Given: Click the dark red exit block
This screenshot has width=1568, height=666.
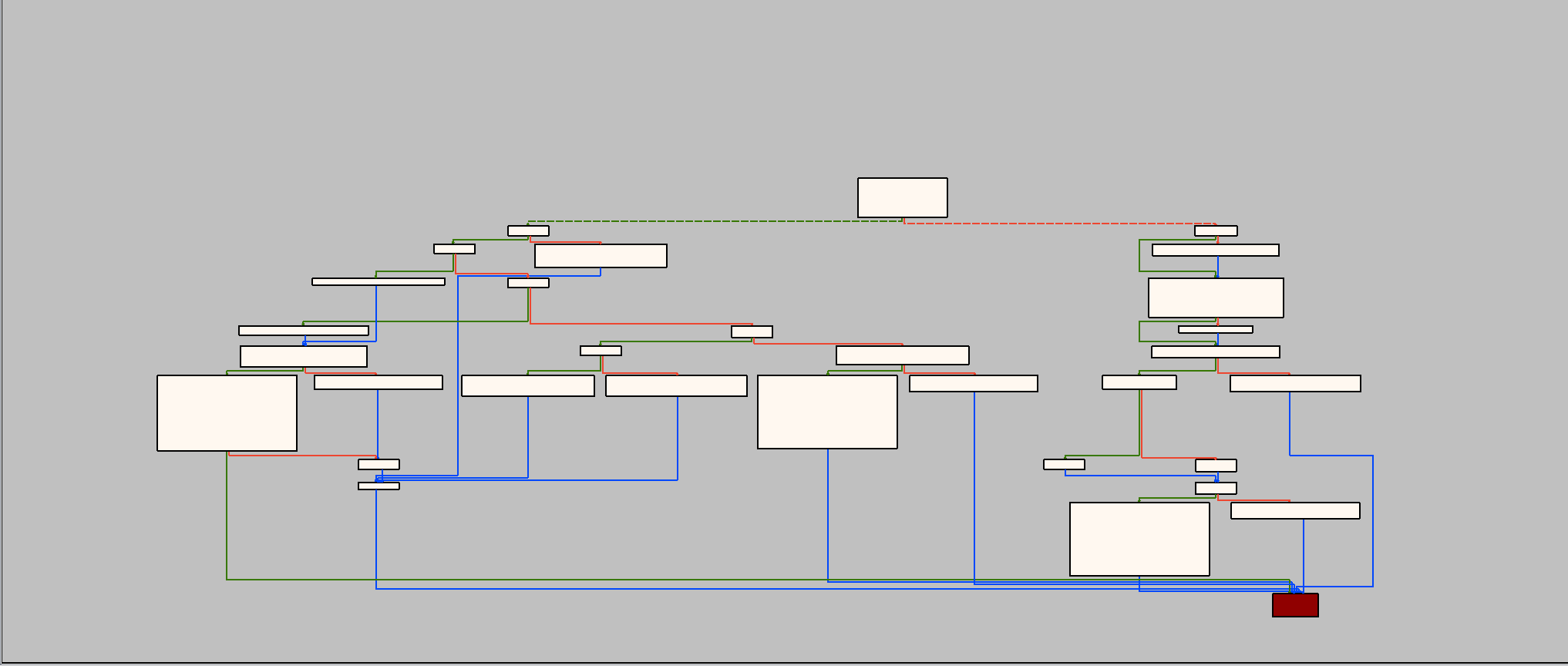Looking at the screenshot, I should pos(1295,605).
